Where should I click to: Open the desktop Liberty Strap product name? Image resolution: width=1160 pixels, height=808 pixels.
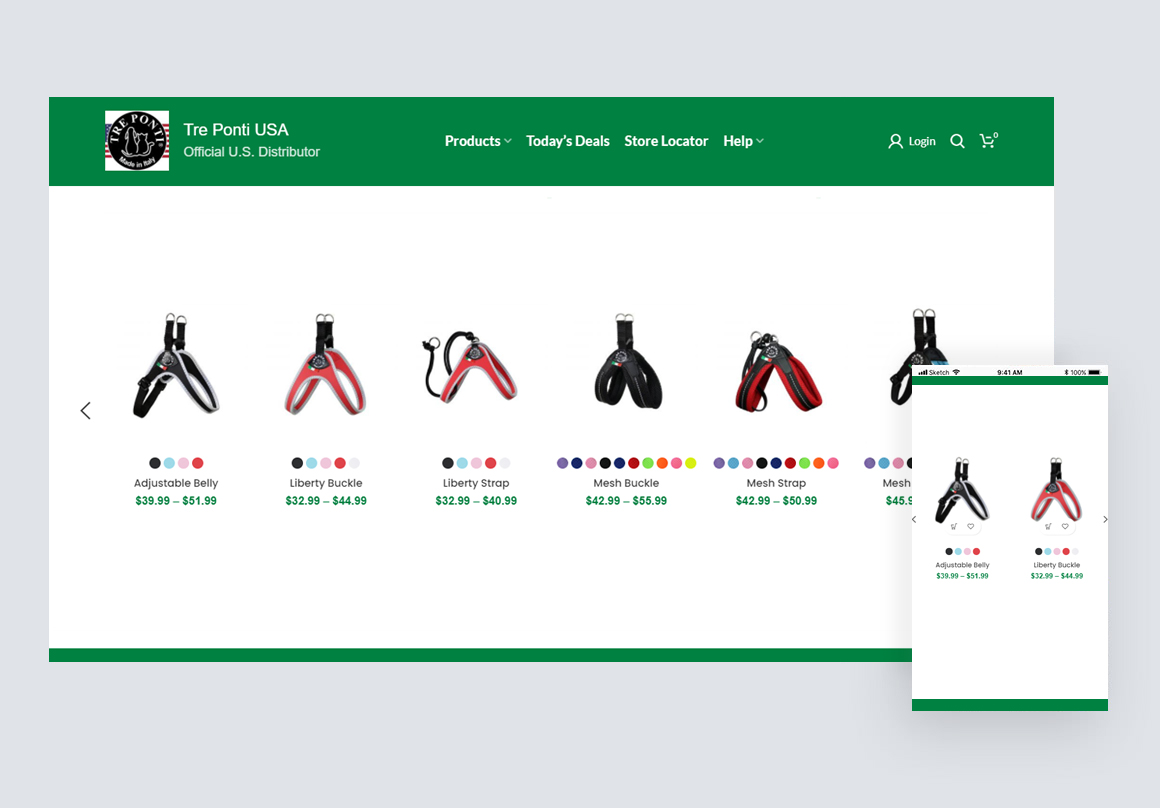(x=476, y=483)
